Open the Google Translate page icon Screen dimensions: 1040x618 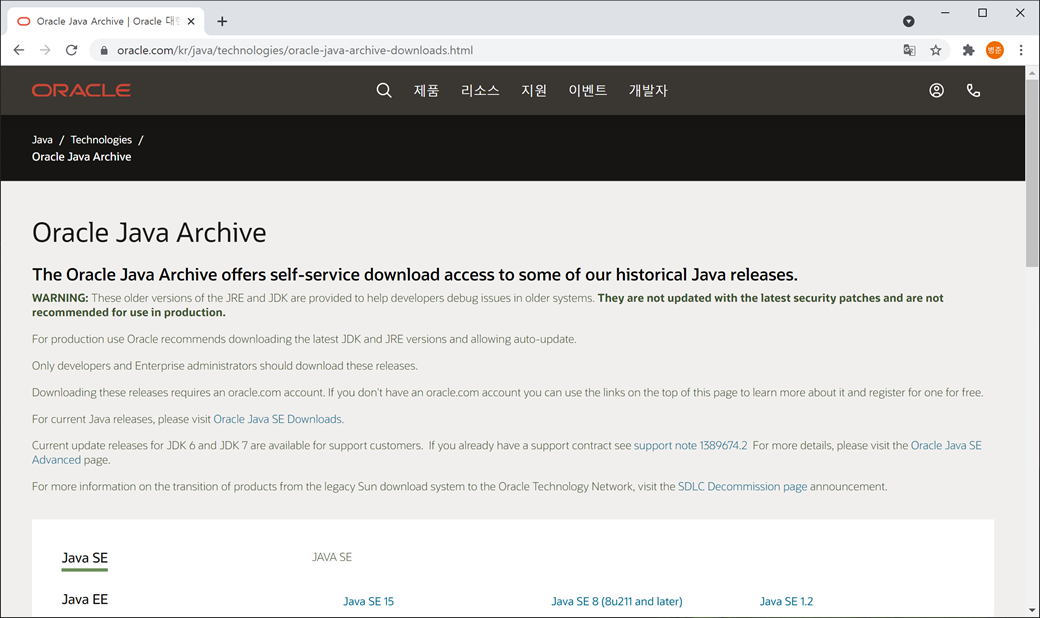tap(909, 50)
